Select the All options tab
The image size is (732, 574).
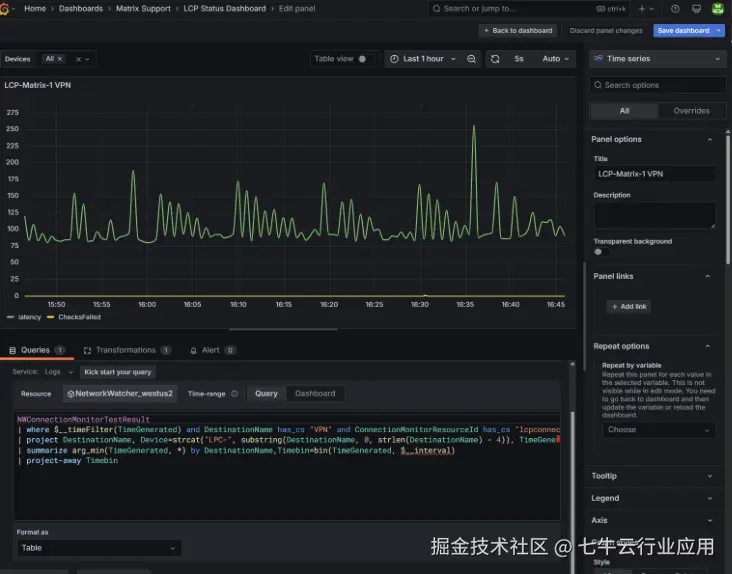tap(624, 111)
